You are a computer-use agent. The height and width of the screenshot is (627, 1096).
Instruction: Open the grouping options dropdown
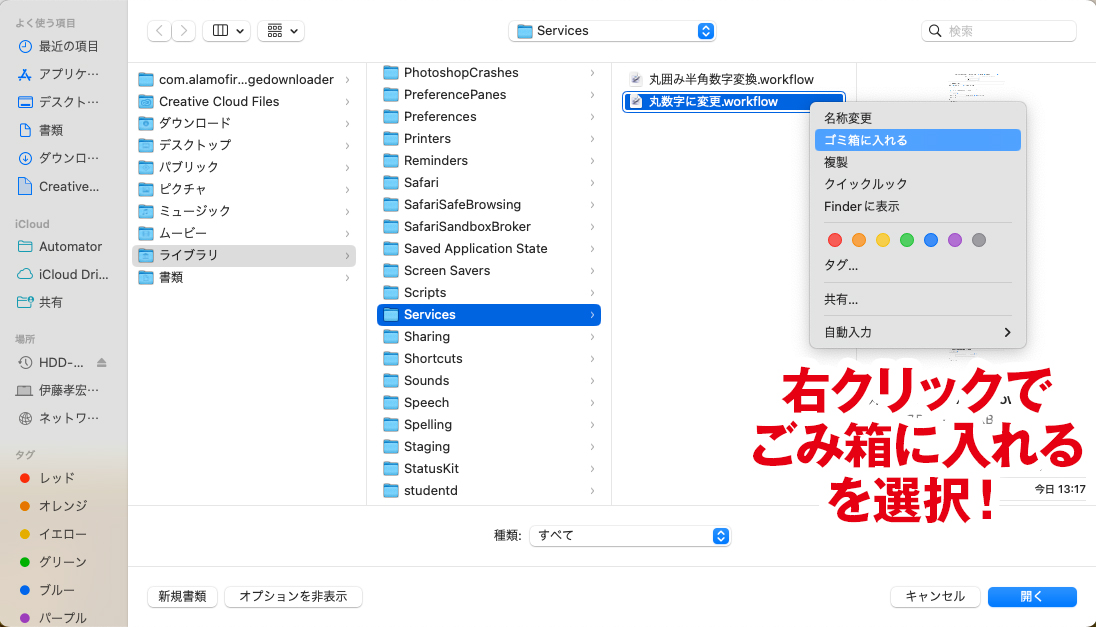(281, 31)
